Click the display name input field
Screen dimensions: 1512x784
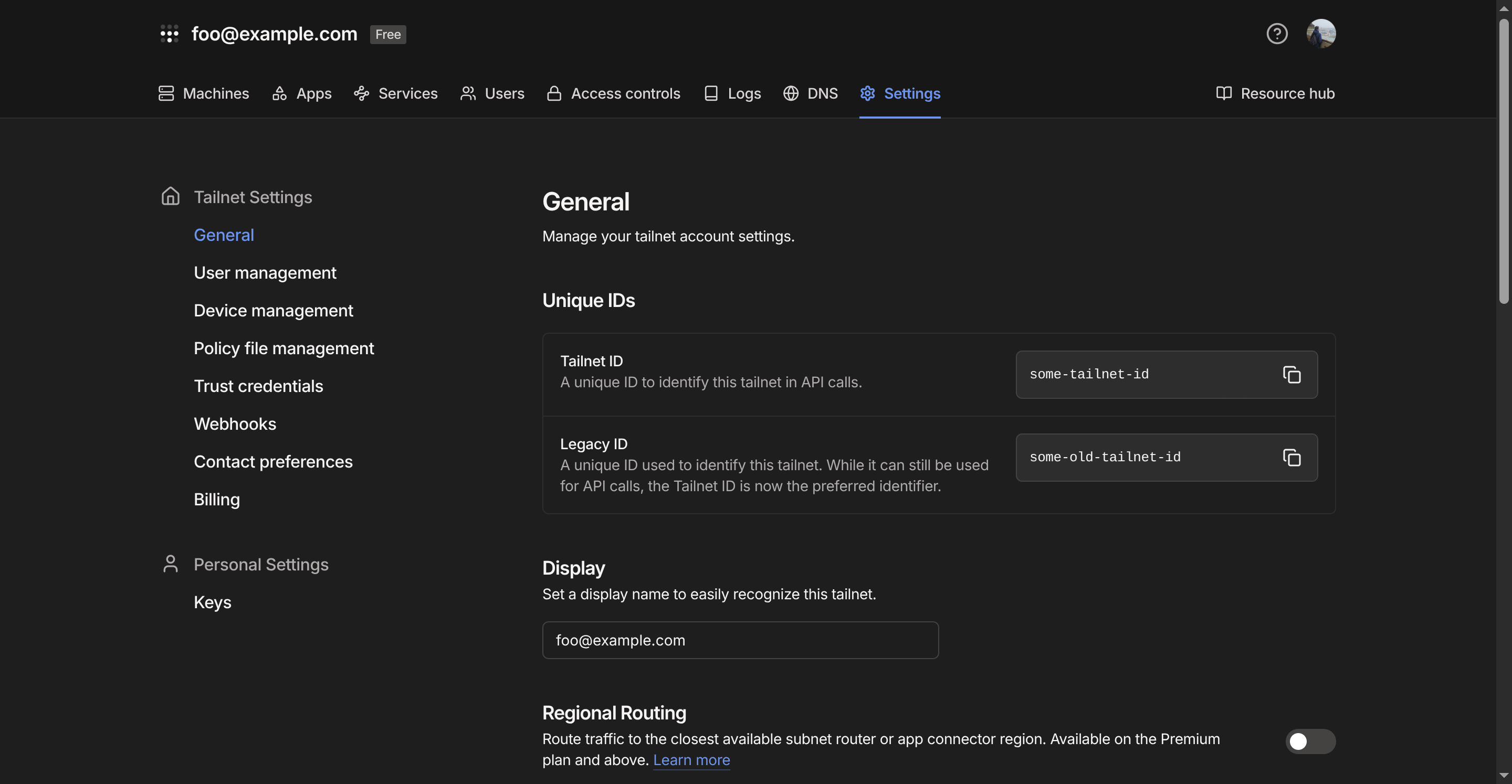(740, 640)
